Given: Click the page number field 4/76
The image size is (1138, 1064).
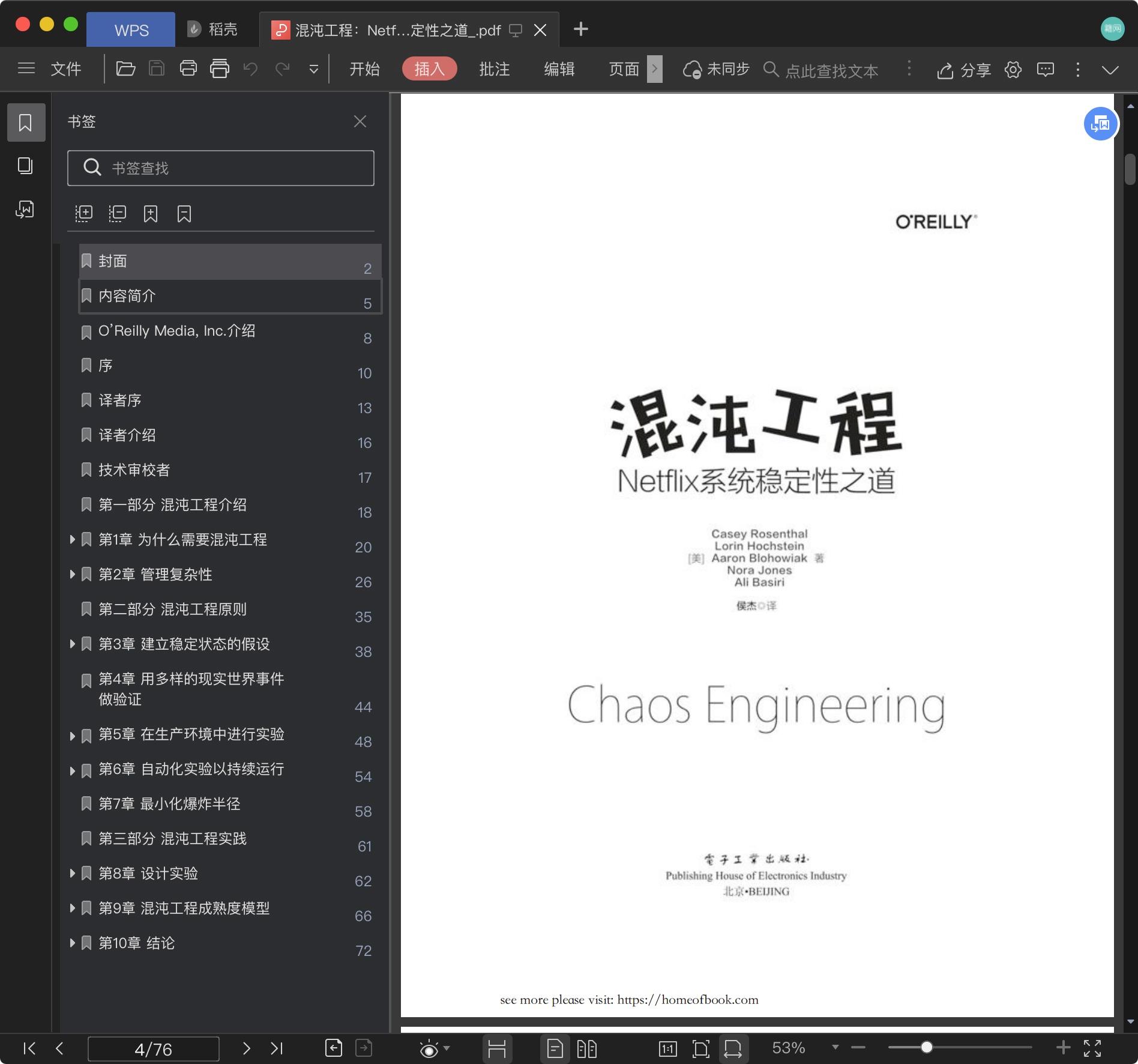Looking at the screenshot, I should (154, 1049).
